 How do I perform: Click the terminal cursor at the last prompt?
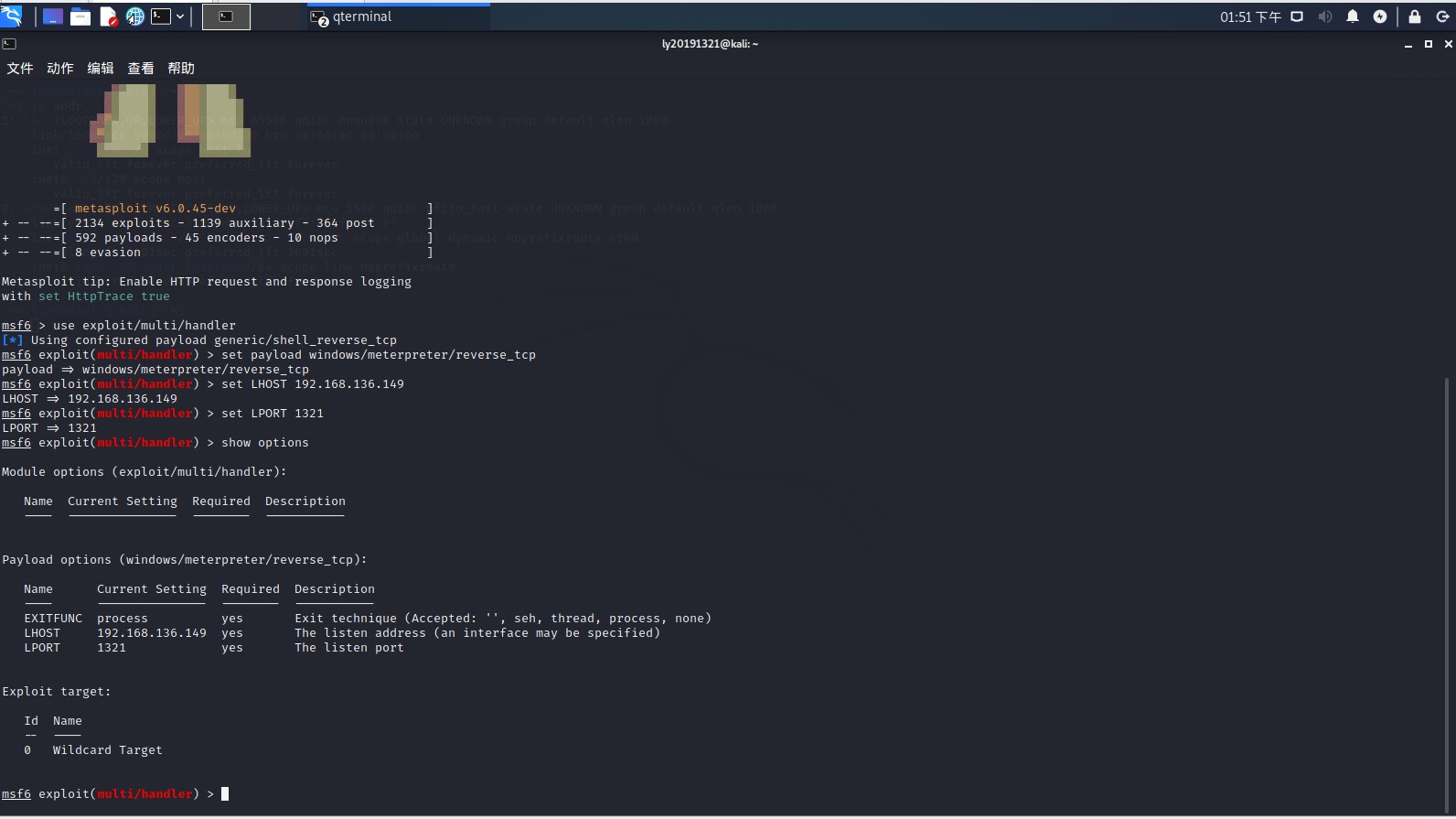point(225,794)
